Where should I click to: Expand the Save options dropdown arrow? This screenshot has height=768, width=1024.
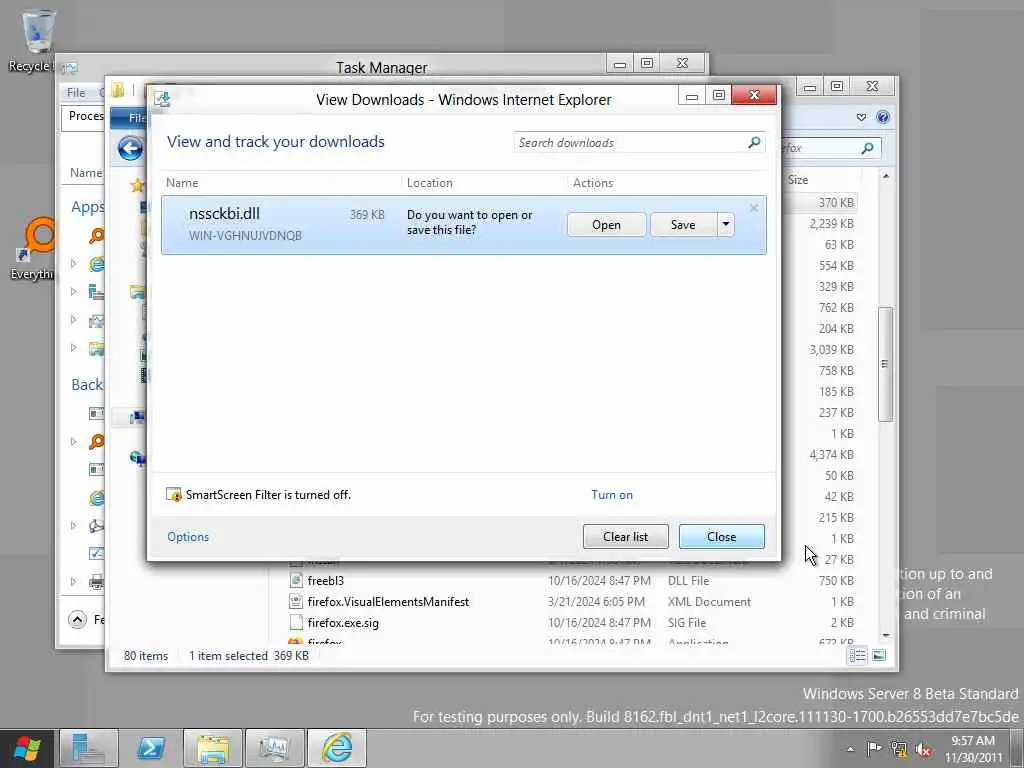click(726, 225)
